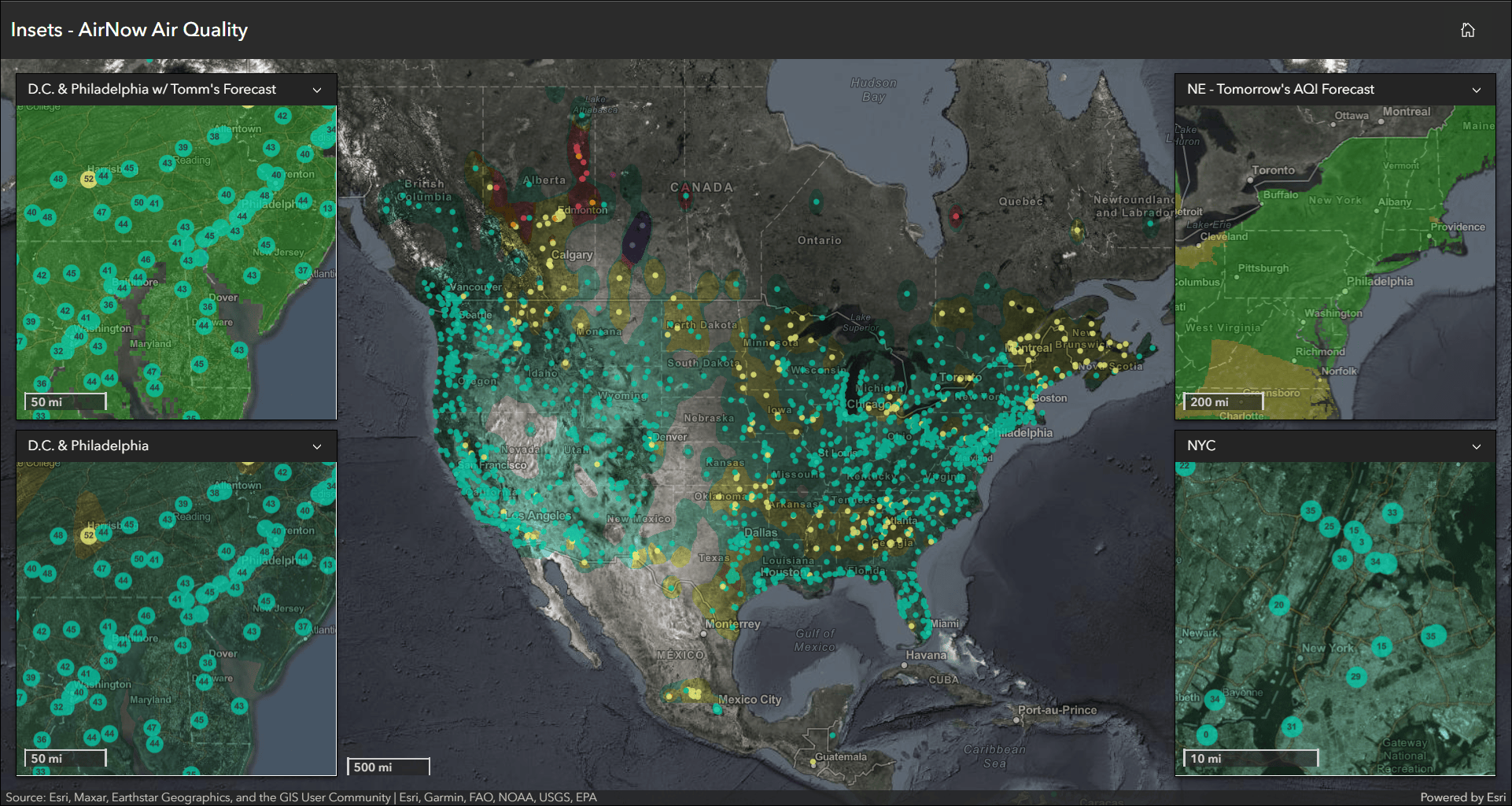Viewport: 1512px width, 806px height.
Task: Collapse the NE - Tomorrow's AQI Forecast inset
Action: coord(1477,90)
